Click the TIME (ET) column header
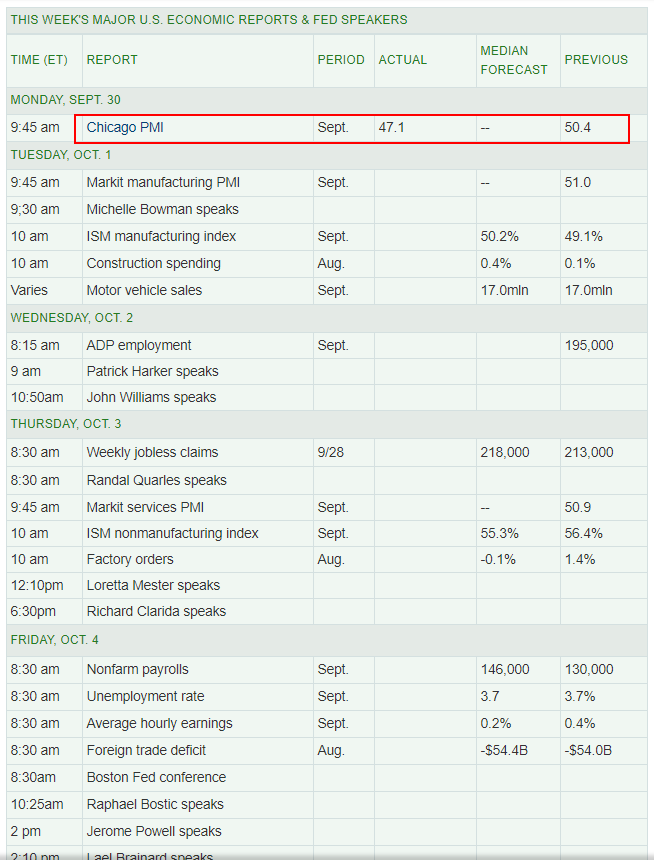The image size is (654, 860). point(39,60)
